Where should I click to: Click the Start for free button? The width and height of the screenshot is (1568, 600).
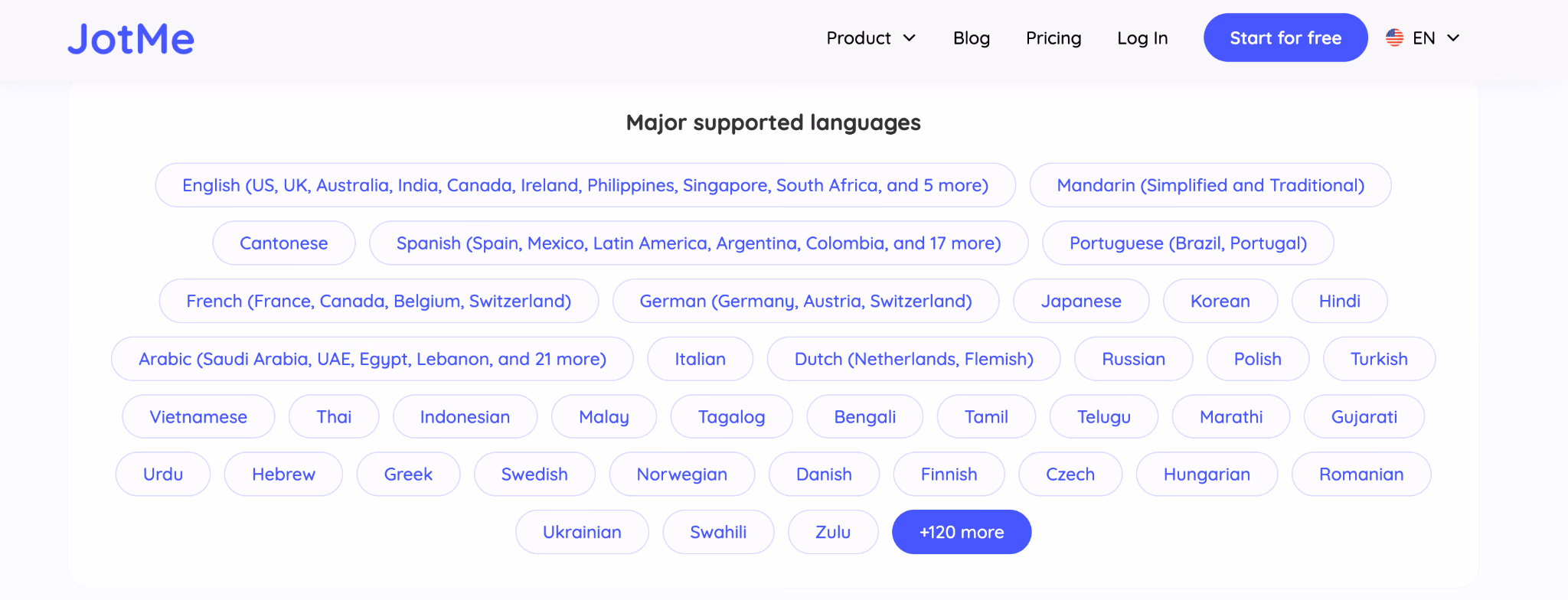click(x=1285, y=37)
